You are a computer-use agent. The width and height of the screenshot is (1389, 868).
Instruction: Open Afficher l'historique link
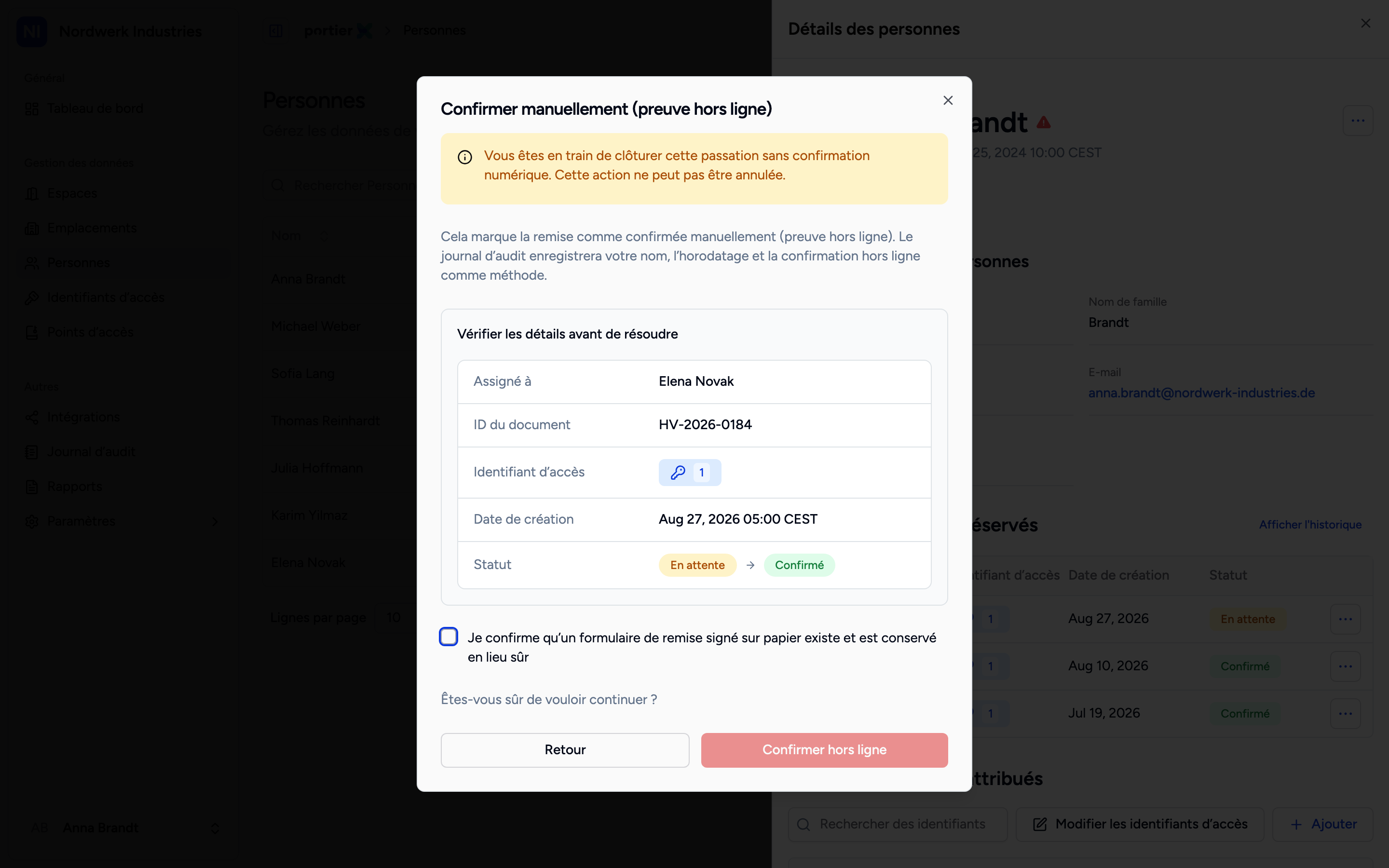pos(1310,525)
